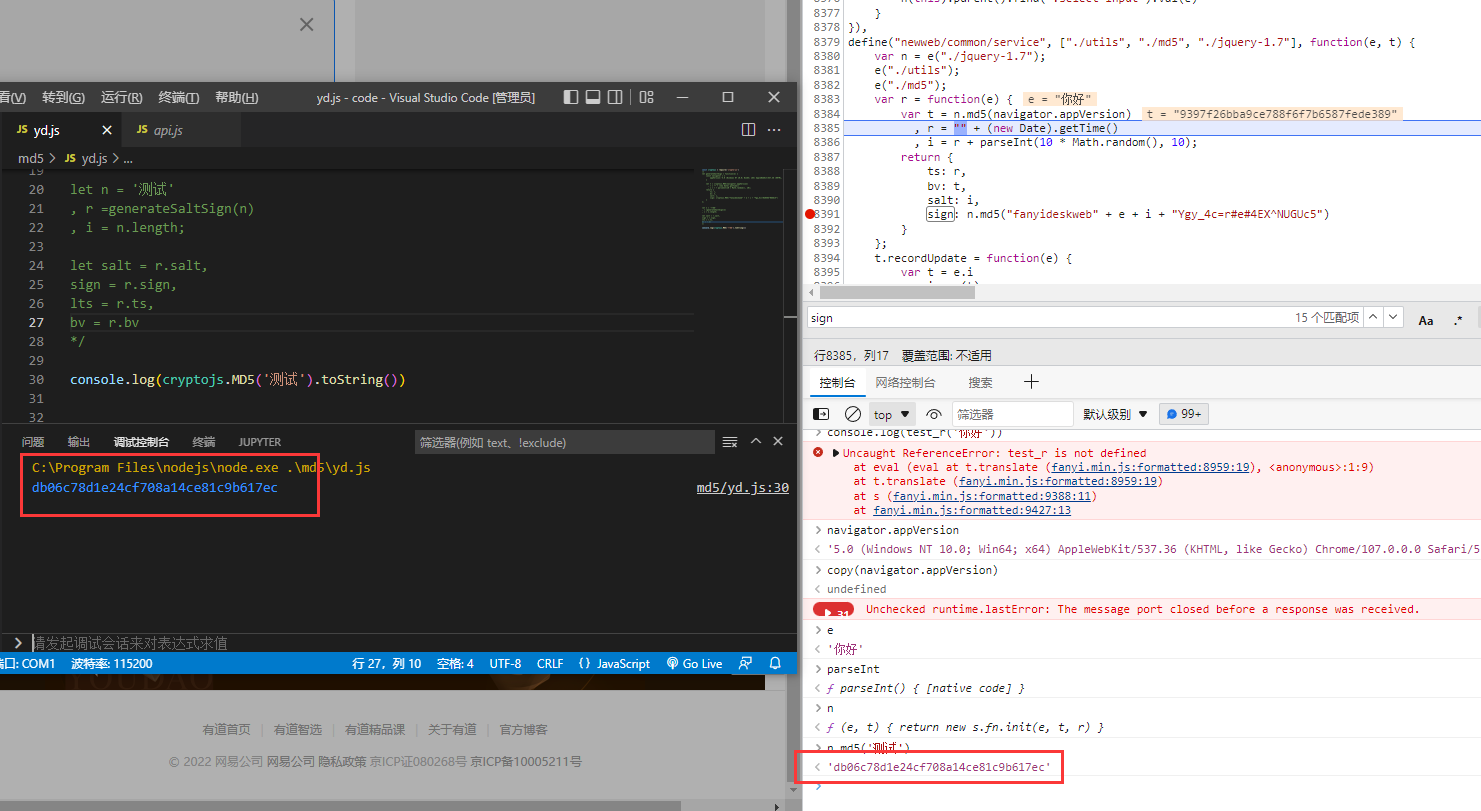Toggle primary sidebar layout icon in VS Code
This screenshot has height=811, width=1481.
(571, 97)
